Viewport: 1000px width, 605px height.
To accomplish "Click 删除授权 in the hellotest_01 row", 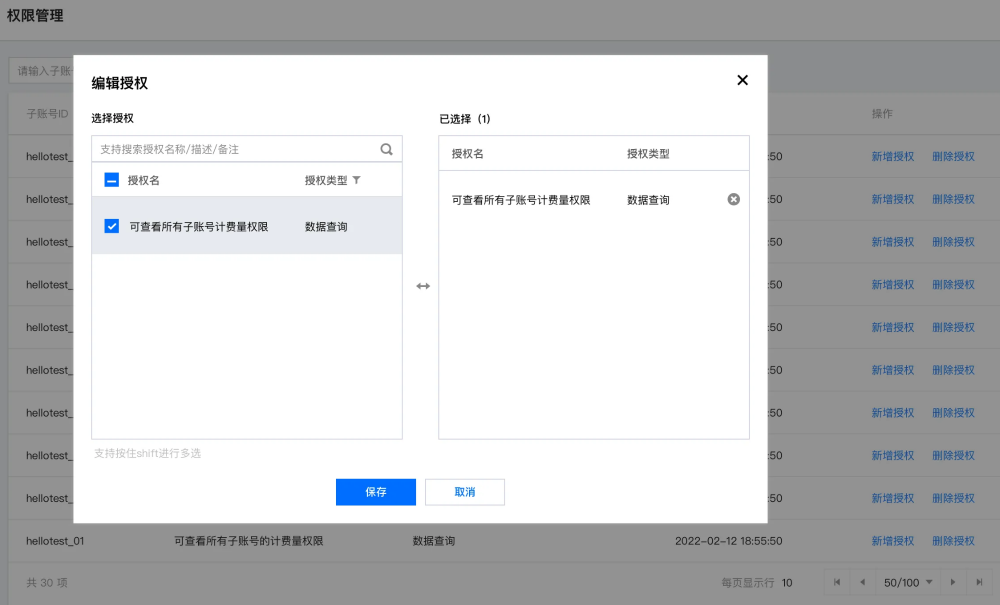I will point(953,541).
